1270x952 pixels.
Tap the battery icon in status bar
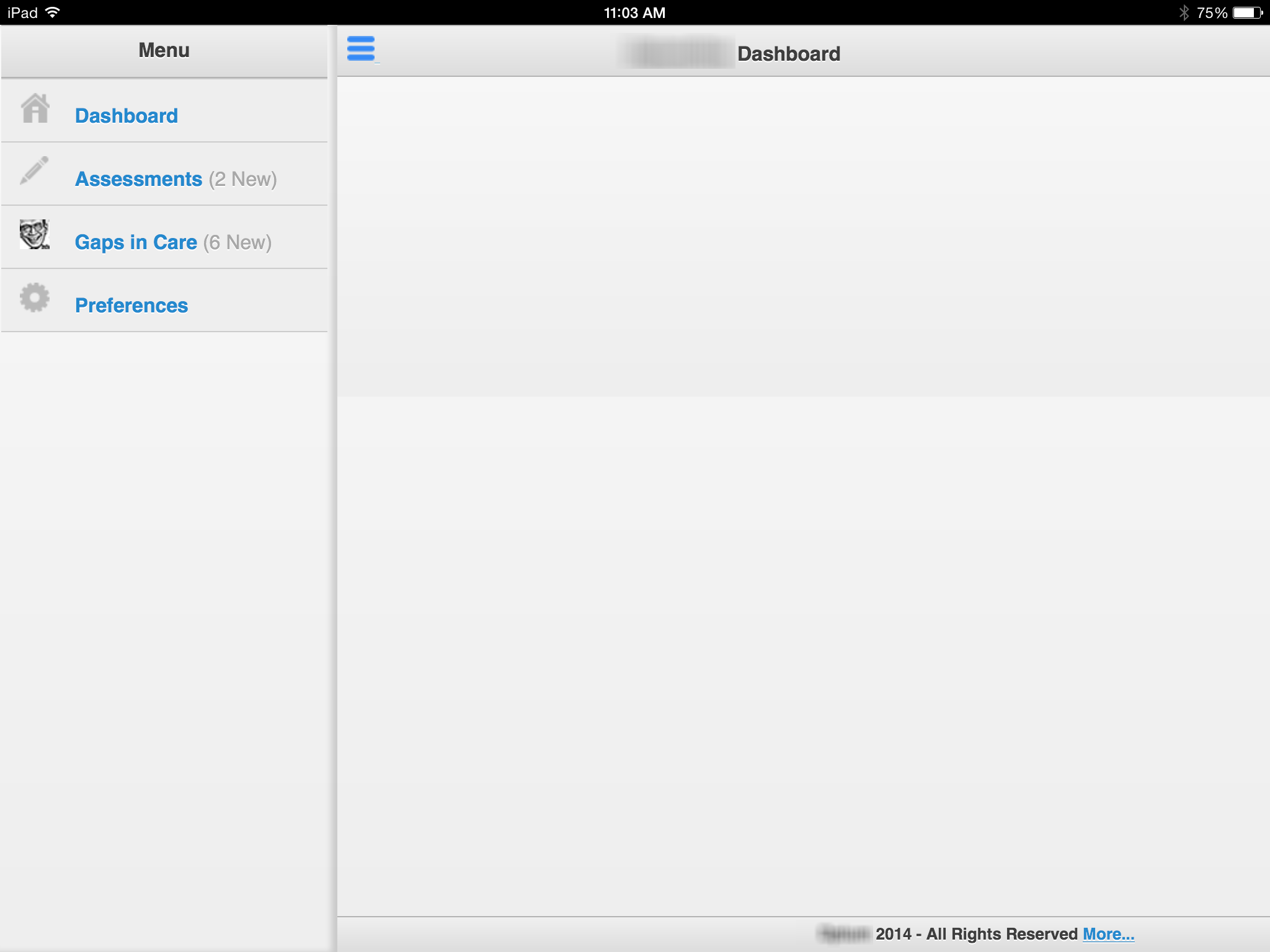click(1247, 12)
